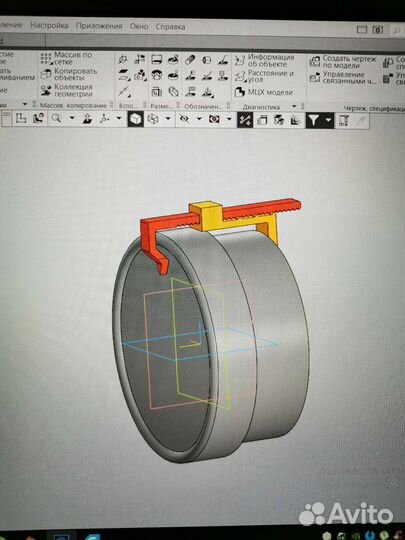Select the wireframe cube display mode
The width and height of the screenshot is (405, 540).
[153, 119]
